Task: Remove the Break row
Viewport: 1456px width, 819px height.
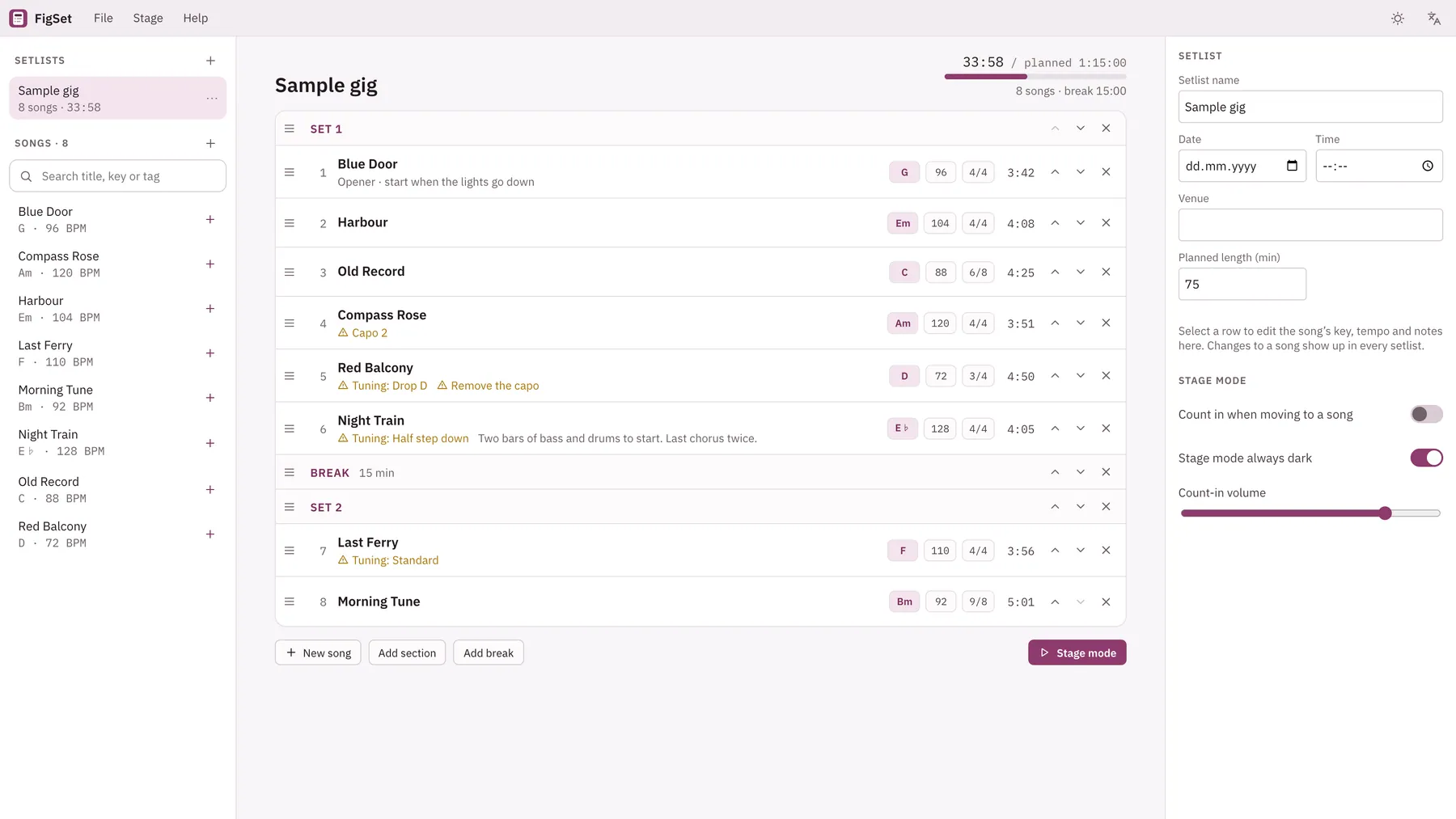Action: click(1106, 472)
